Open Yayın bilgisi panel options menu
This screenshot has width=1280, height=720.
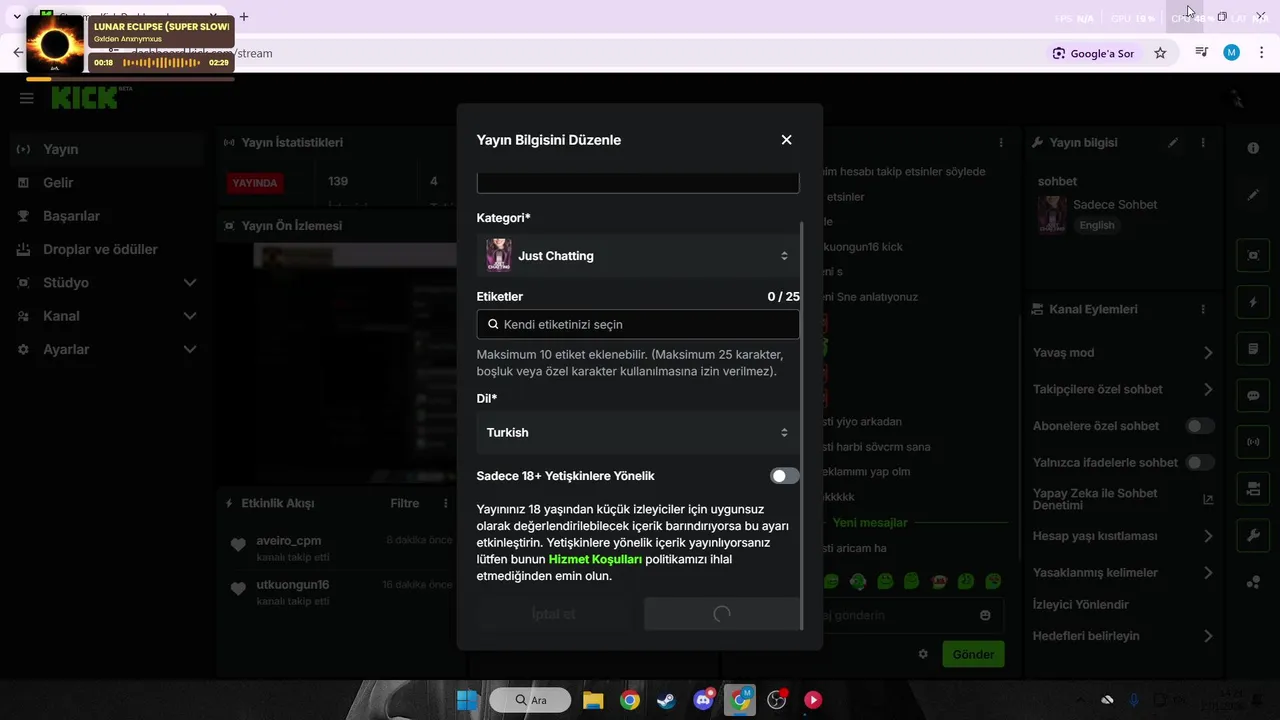1203,143
